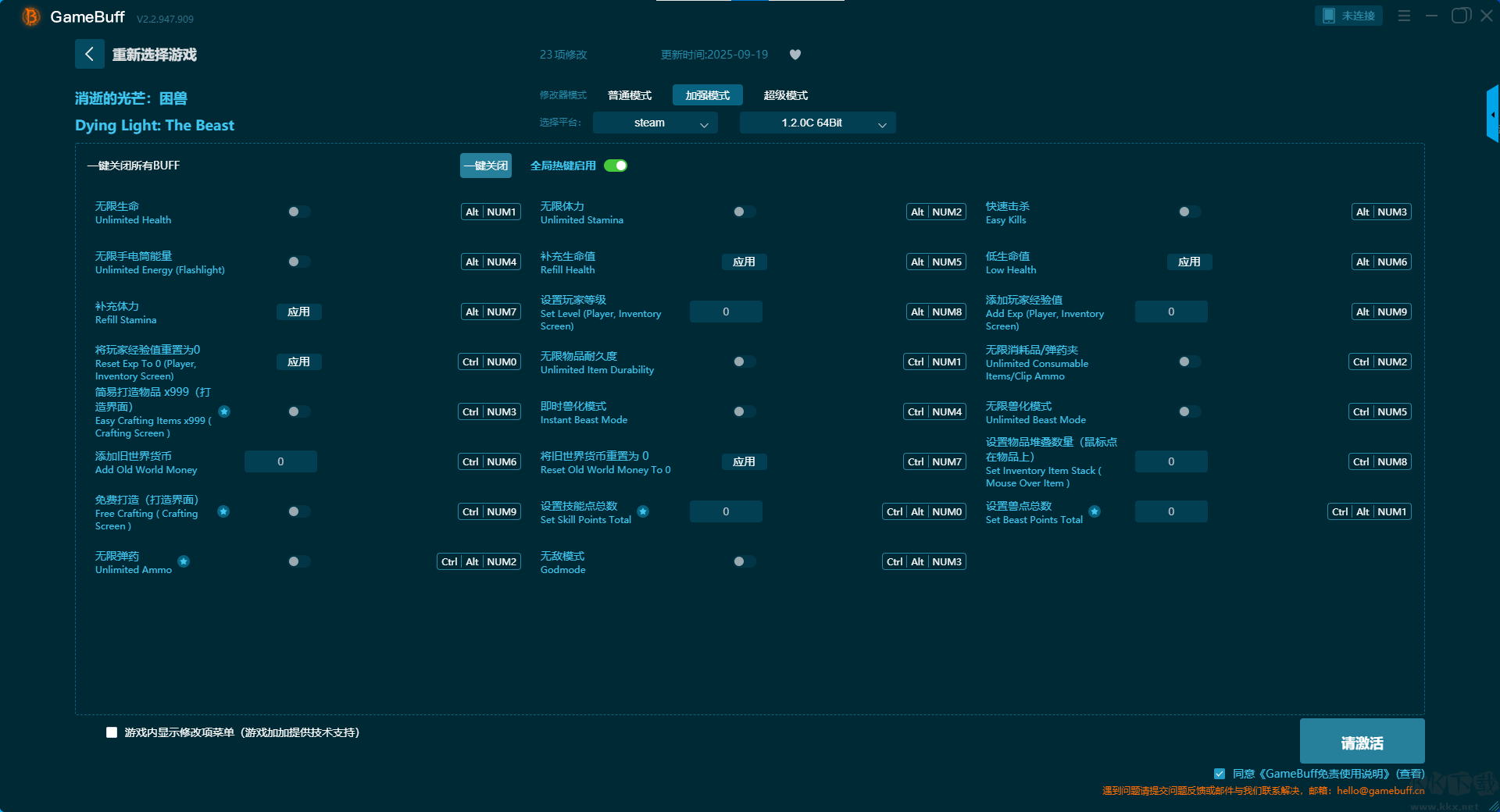Click the GameBuff logo icon
This screenshot has width=1500, height=812.
pyautogui.click(x=30, y=16)
